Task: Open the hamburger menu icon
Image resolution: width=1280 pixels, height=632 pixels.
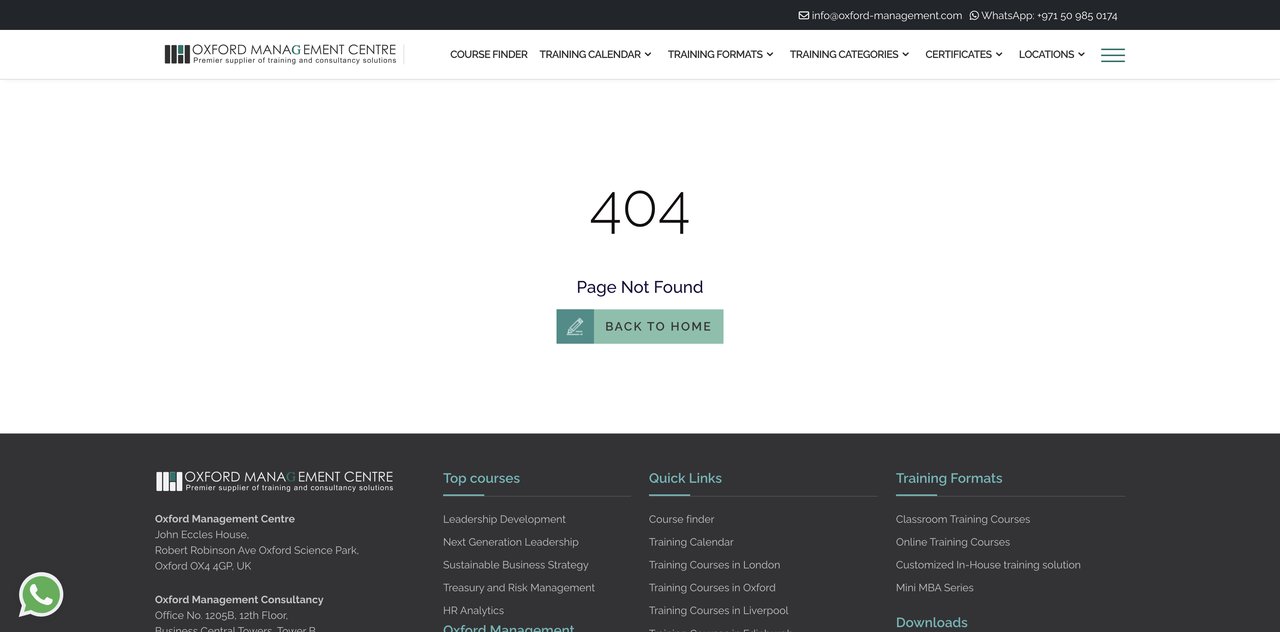Action: coord(1113,55)
